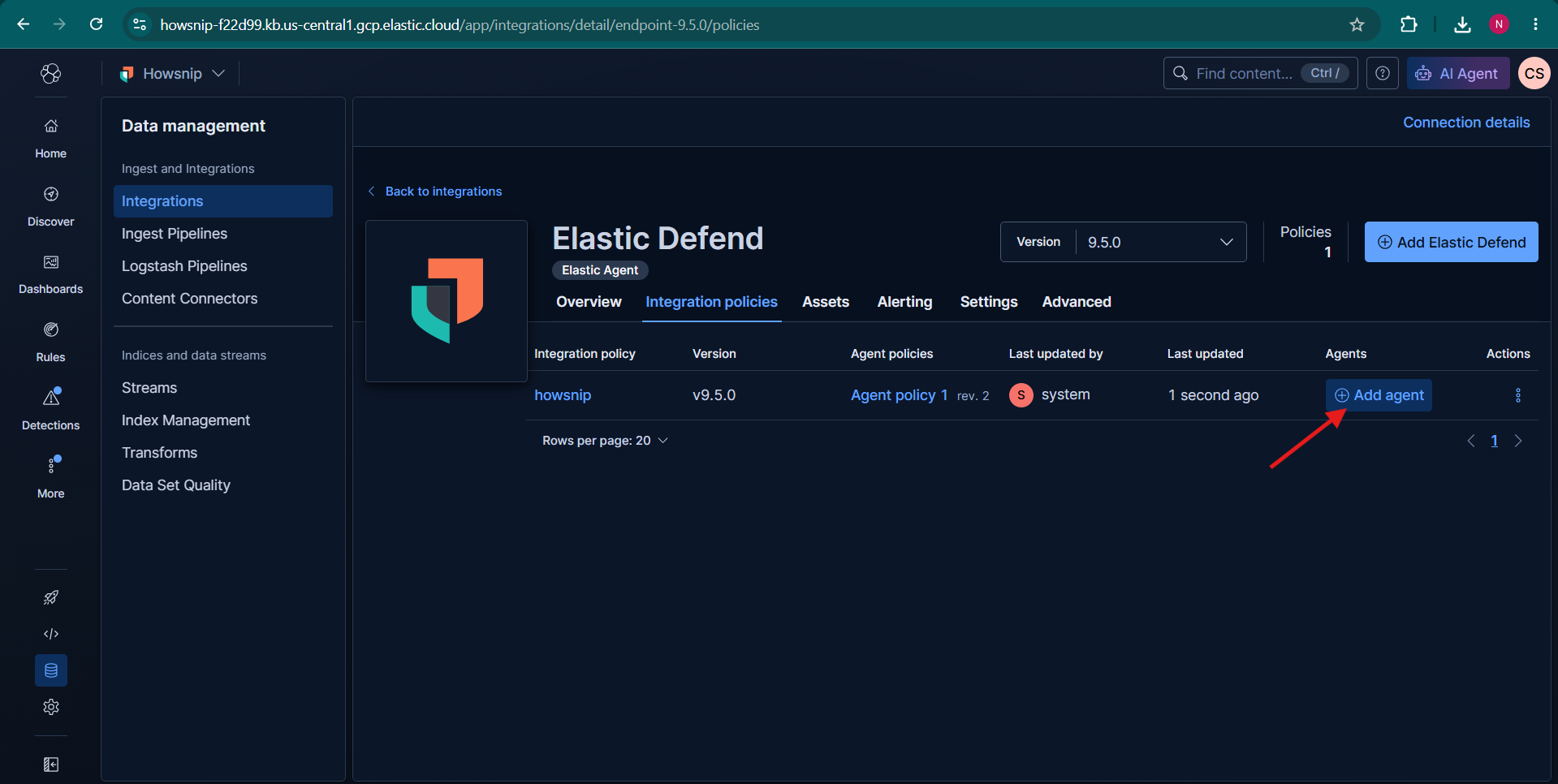
Task: Click the Elastic Agent badge
Action: click(x=600, y=270)
